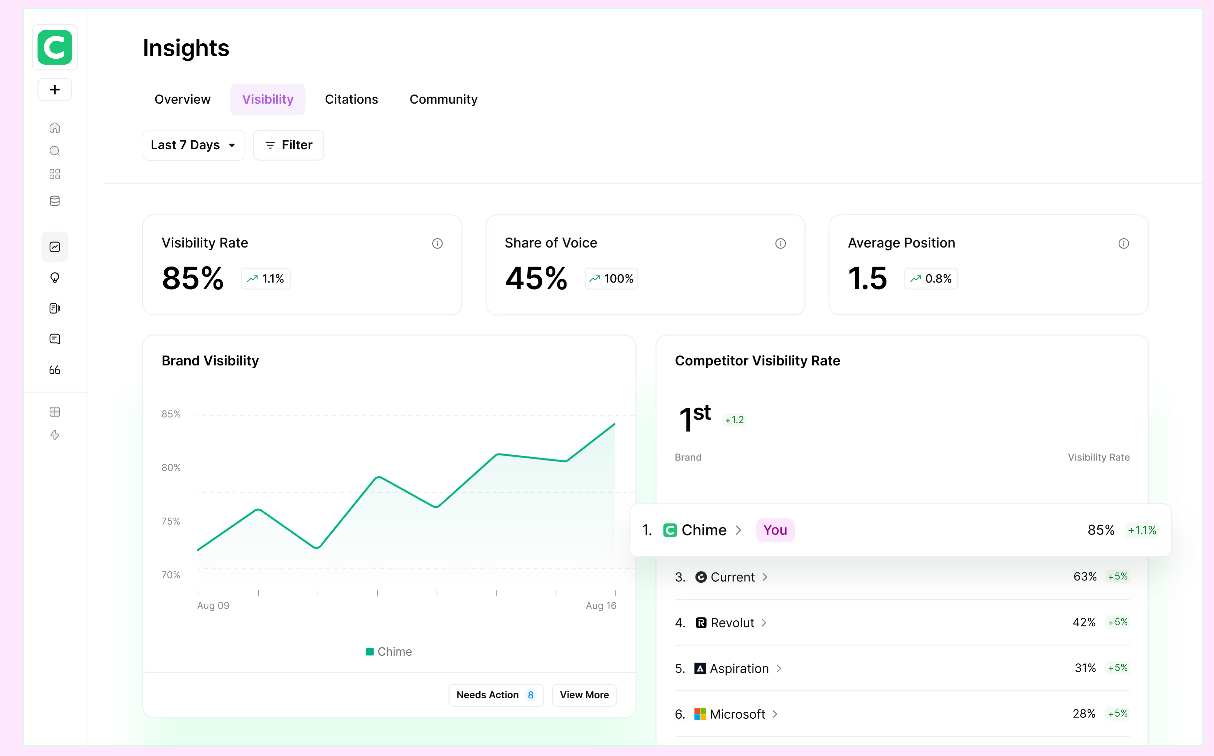The width and height of the screenshot is (1214, 756).
Task: Expand the Revolut competitor row chevron
Action: click(763, 622)
